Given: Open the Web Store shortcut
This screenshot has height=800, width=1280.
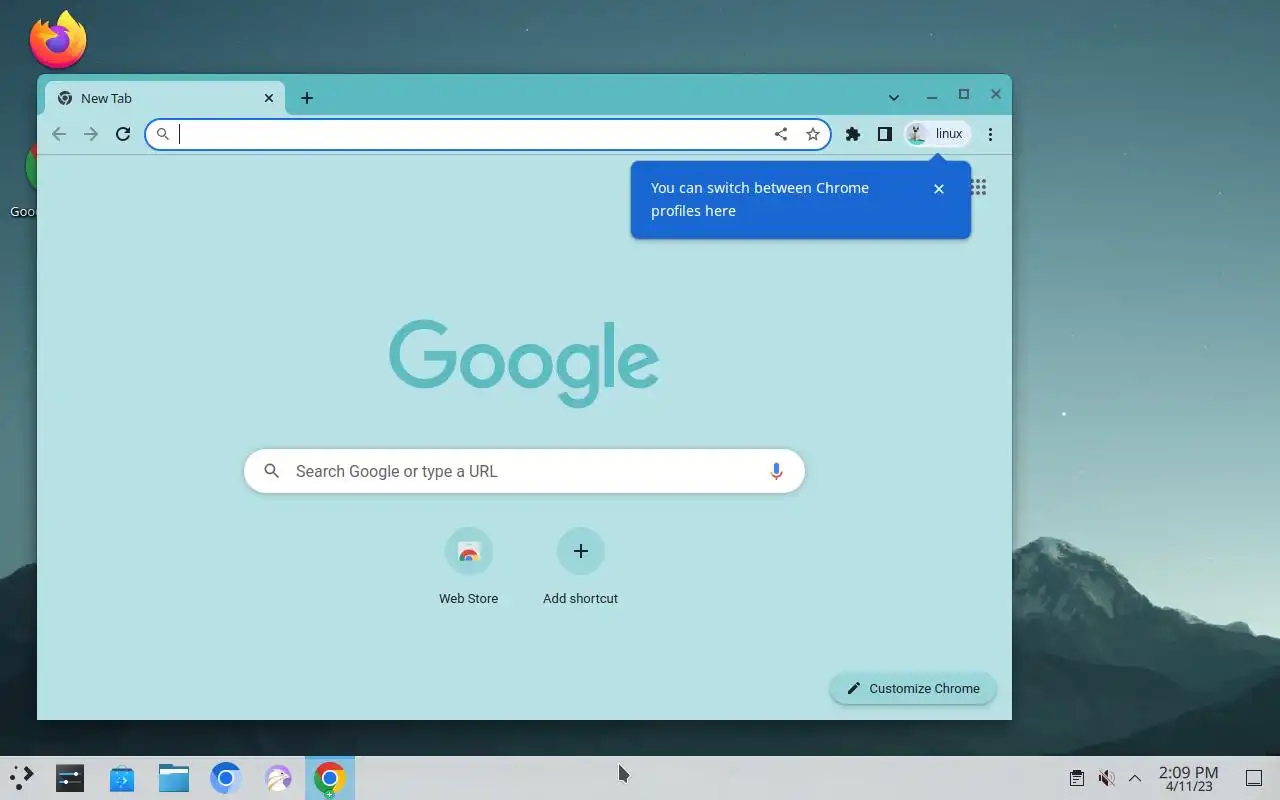Looking at the screenshot, I should tap(468, 567).
